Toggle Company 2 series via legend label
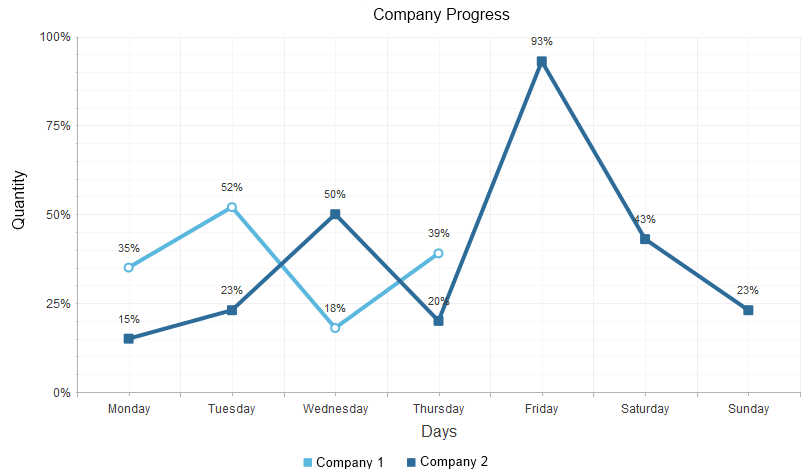This screenshot has width=809, height=469. point(454,462)
